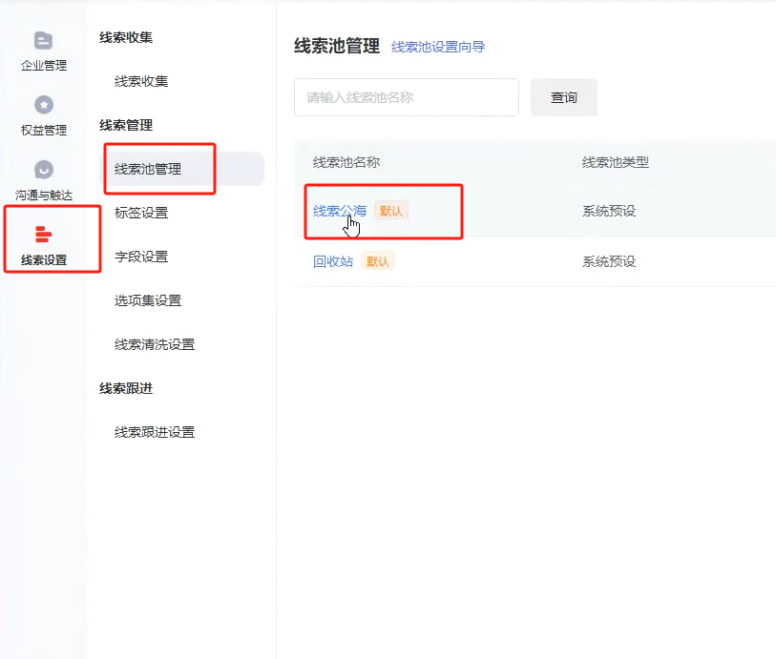
Task: Open 线索清洗设置 menu entry
Action: point(154,345)
